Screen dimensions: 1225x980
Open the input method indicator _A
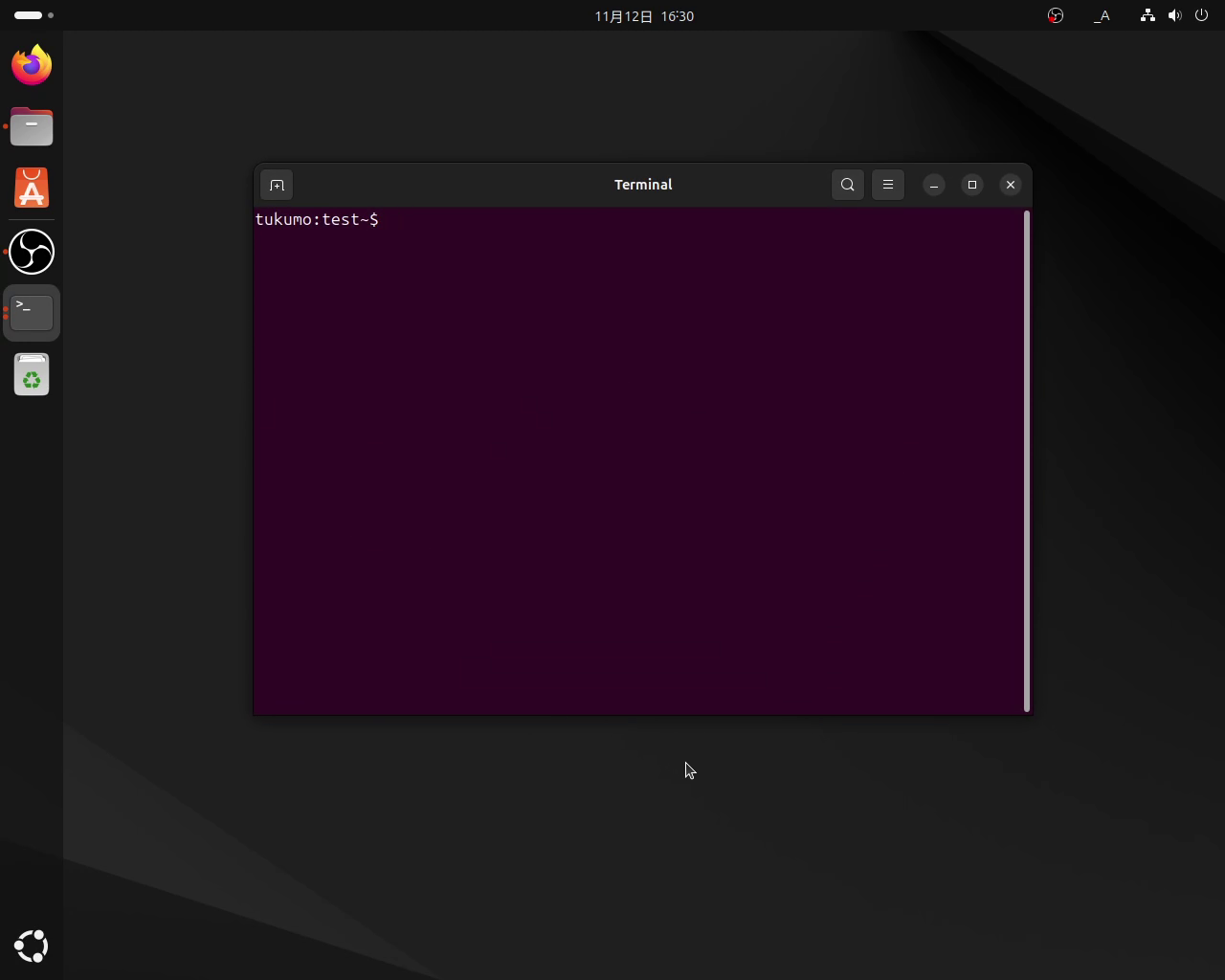(x=1102, y=15)
